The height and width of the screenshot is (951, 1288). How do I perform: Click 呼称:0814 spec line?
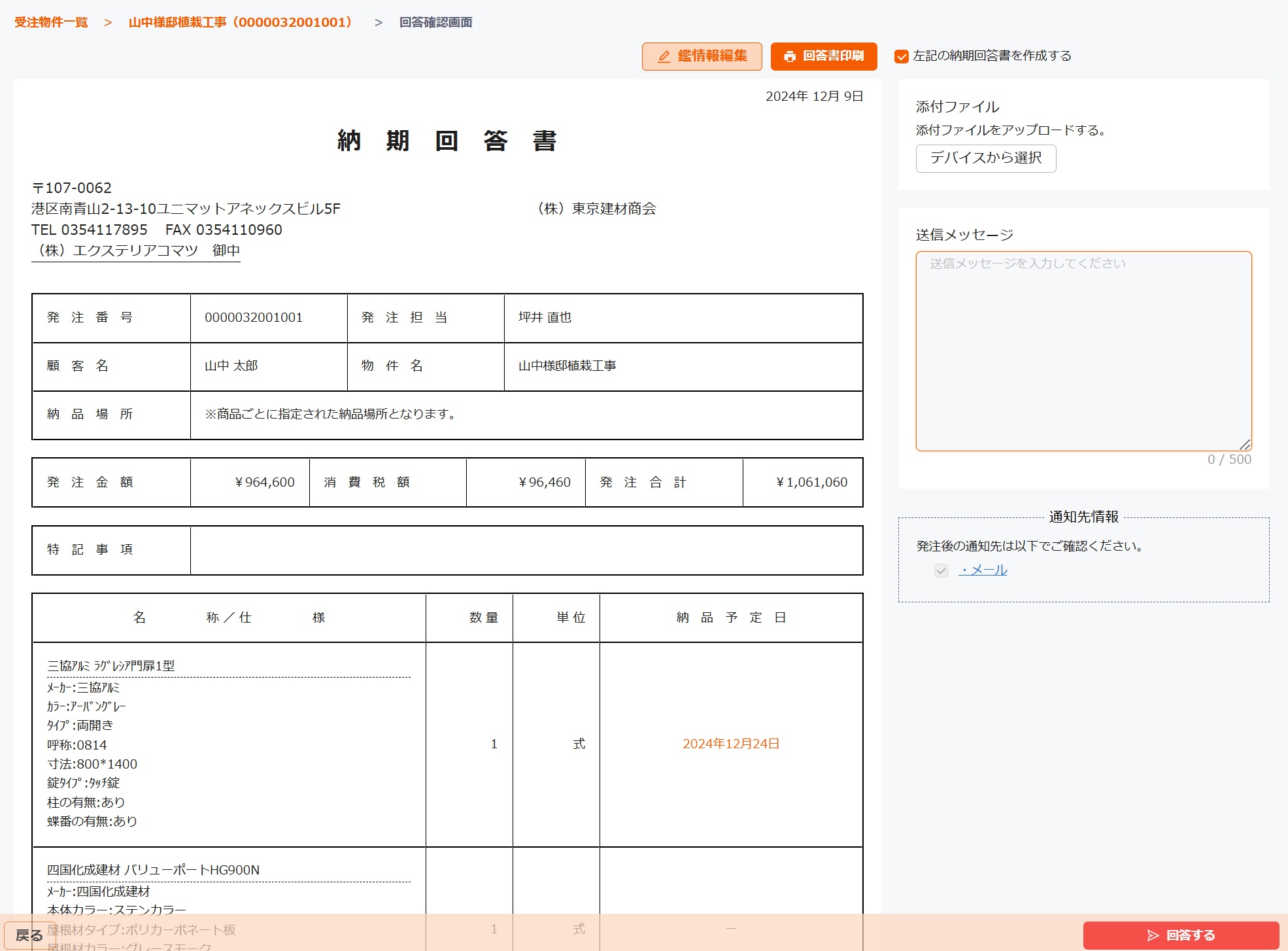tap(77, 746)
